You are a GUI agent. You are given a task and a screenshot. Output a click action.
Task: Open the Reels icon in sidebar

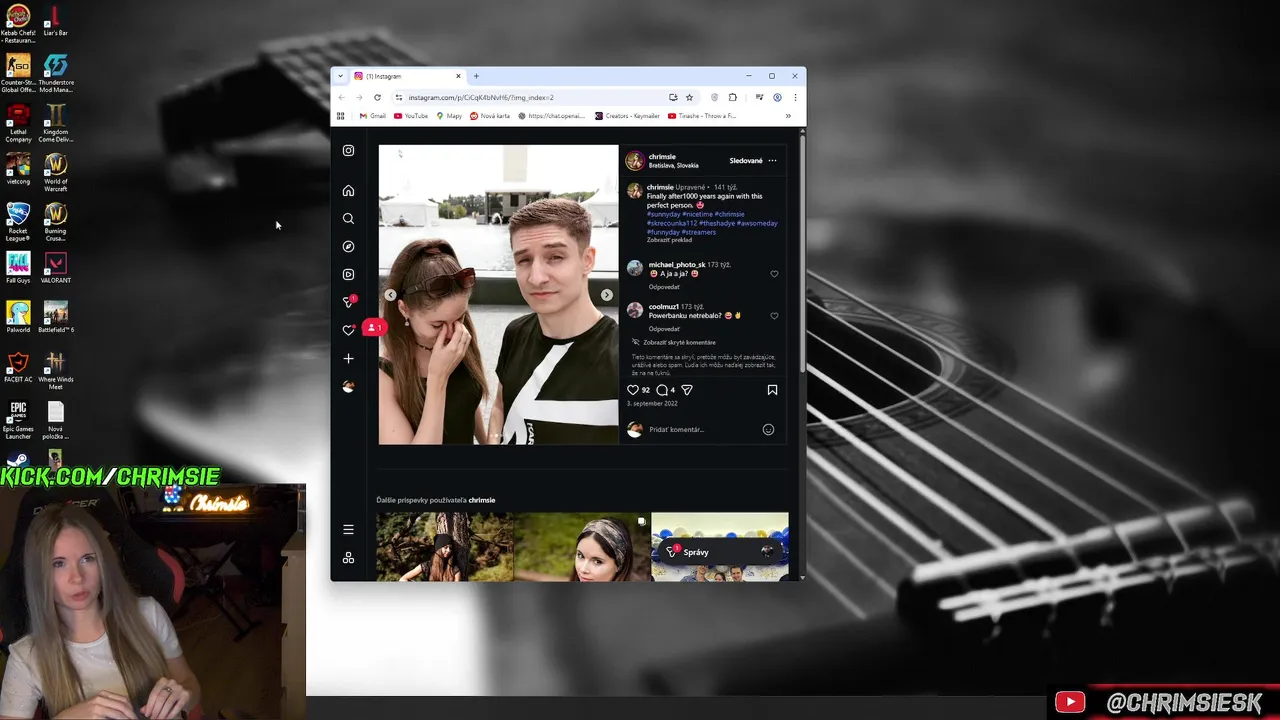(348, 274)
